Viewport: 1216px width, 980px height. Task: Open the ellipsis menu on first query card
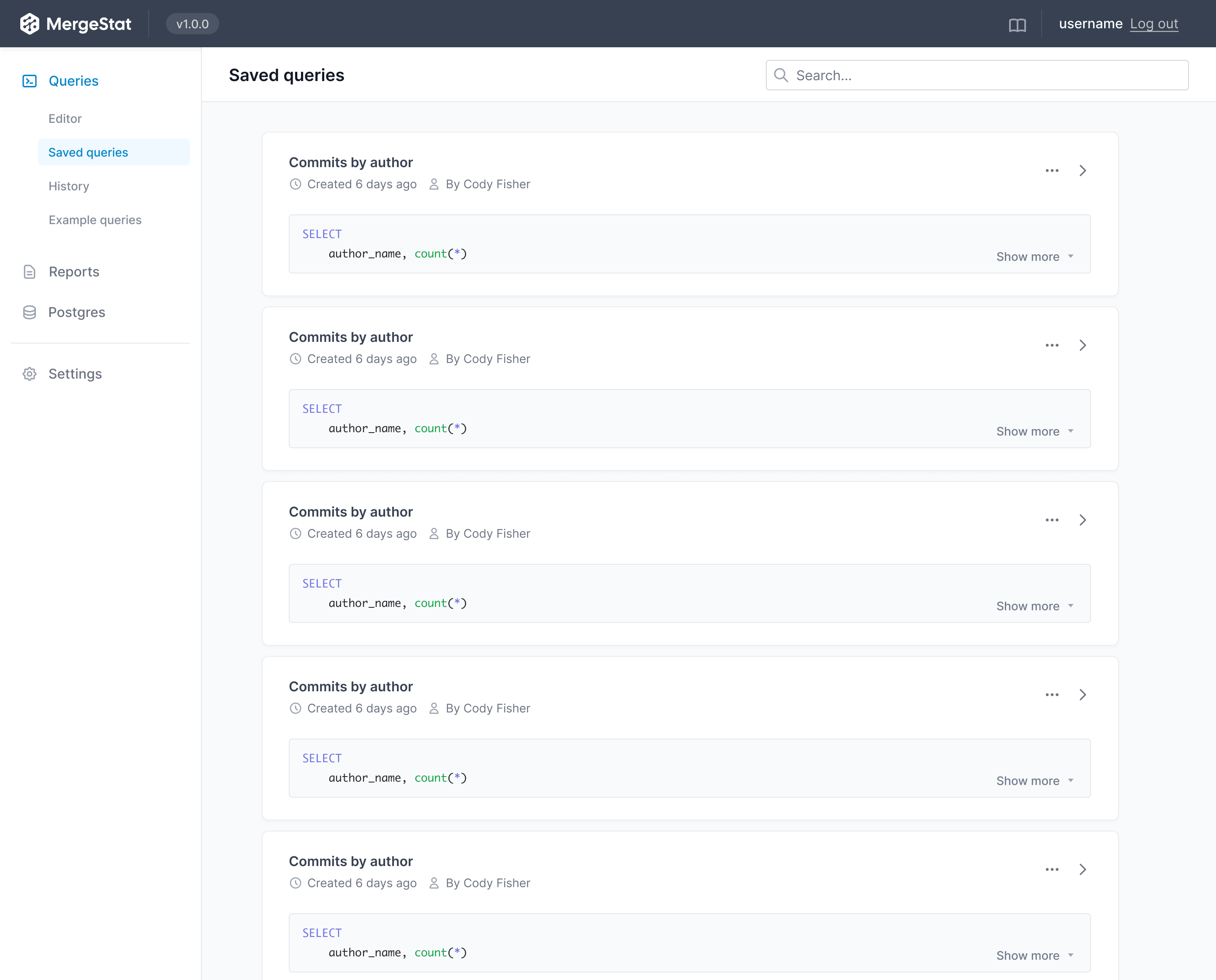(x=1052, y=171)
